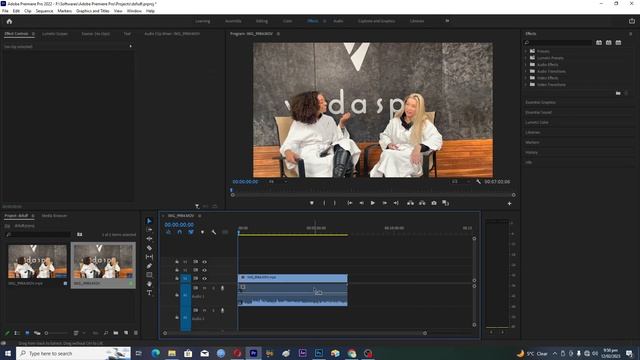
Task: Open the Essential Graphics panel
Action: [x=540, y=102]
